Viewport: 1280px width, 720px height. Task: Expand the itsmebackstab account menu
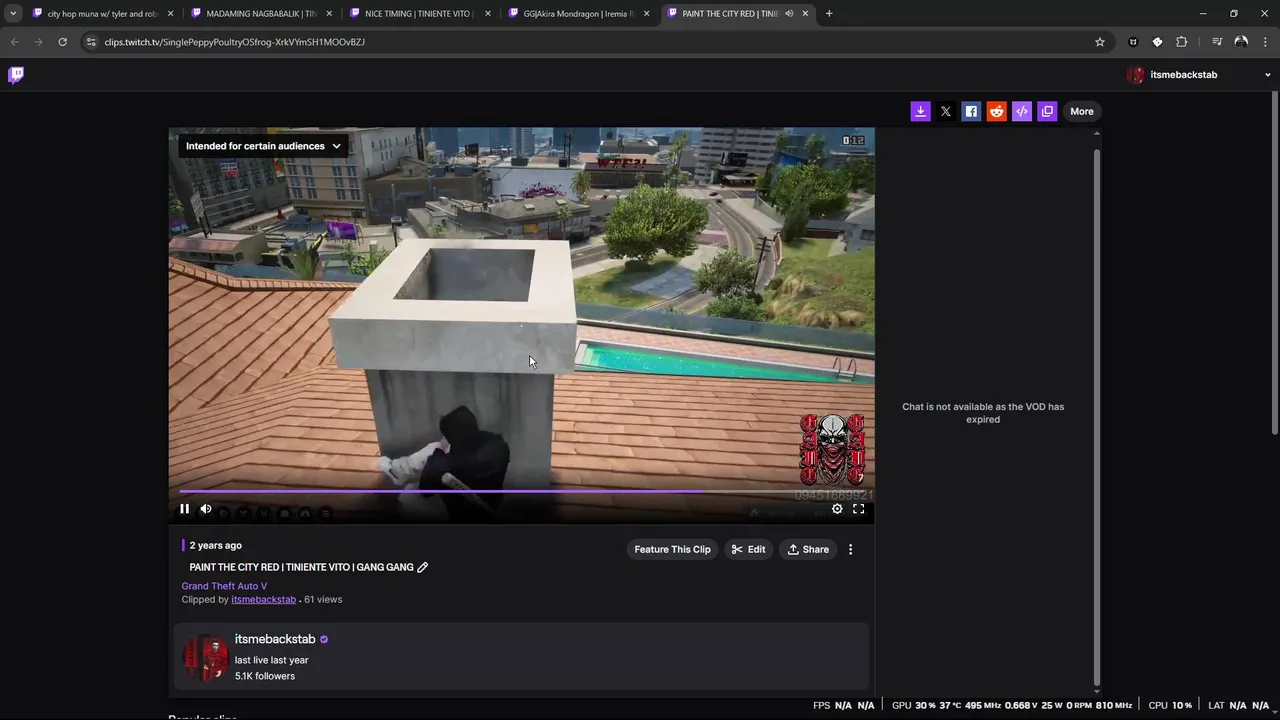pyautogui.click(x=1267, y=75)
